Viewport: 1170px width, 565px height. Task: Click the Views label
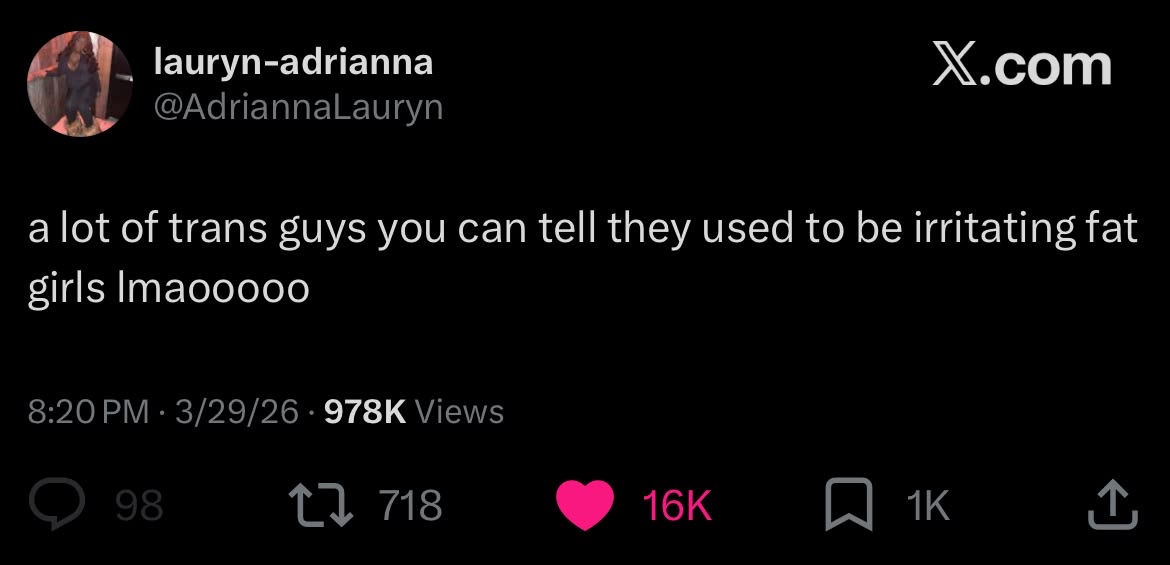[x=459, y=411]
